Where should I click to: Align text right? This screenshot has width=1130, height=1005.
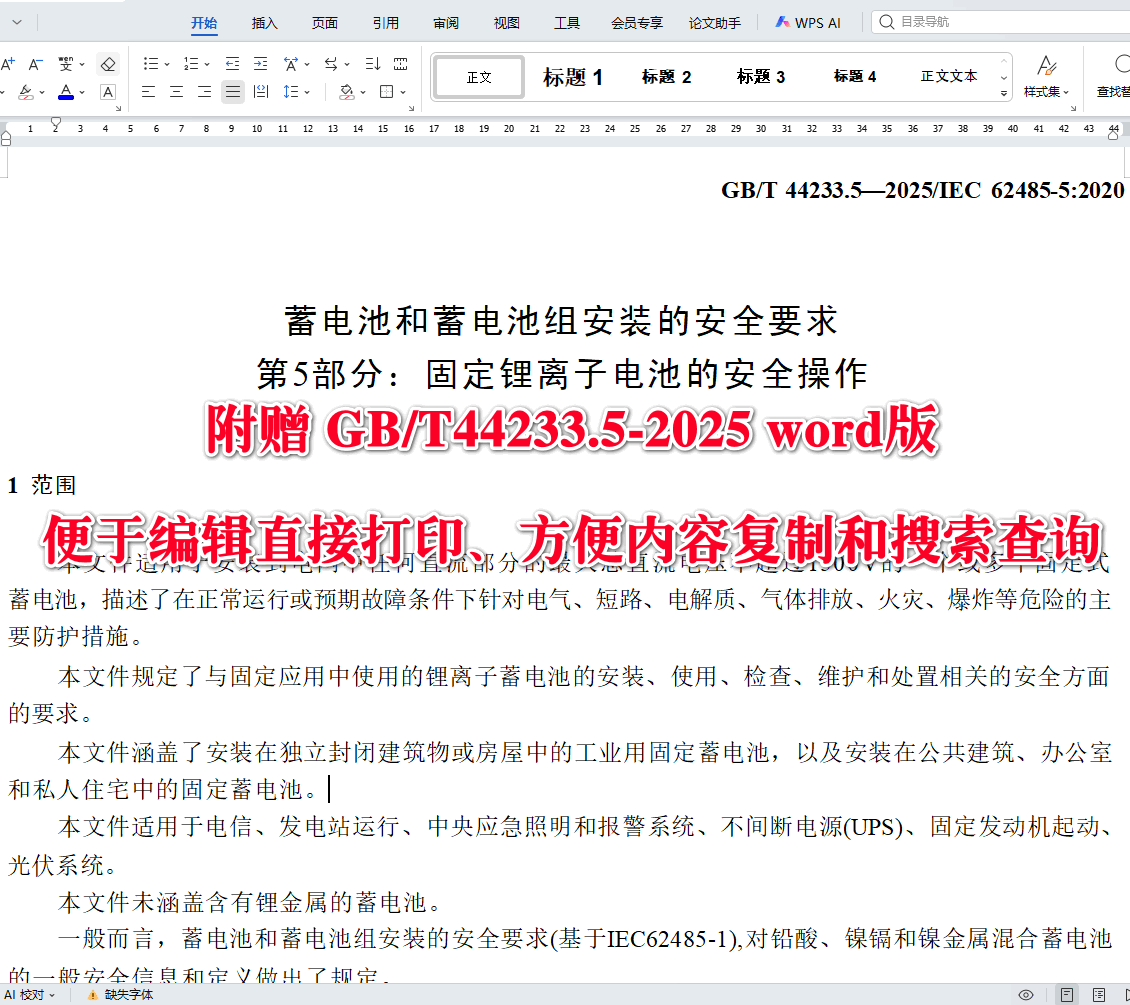(x=205, y=91)
